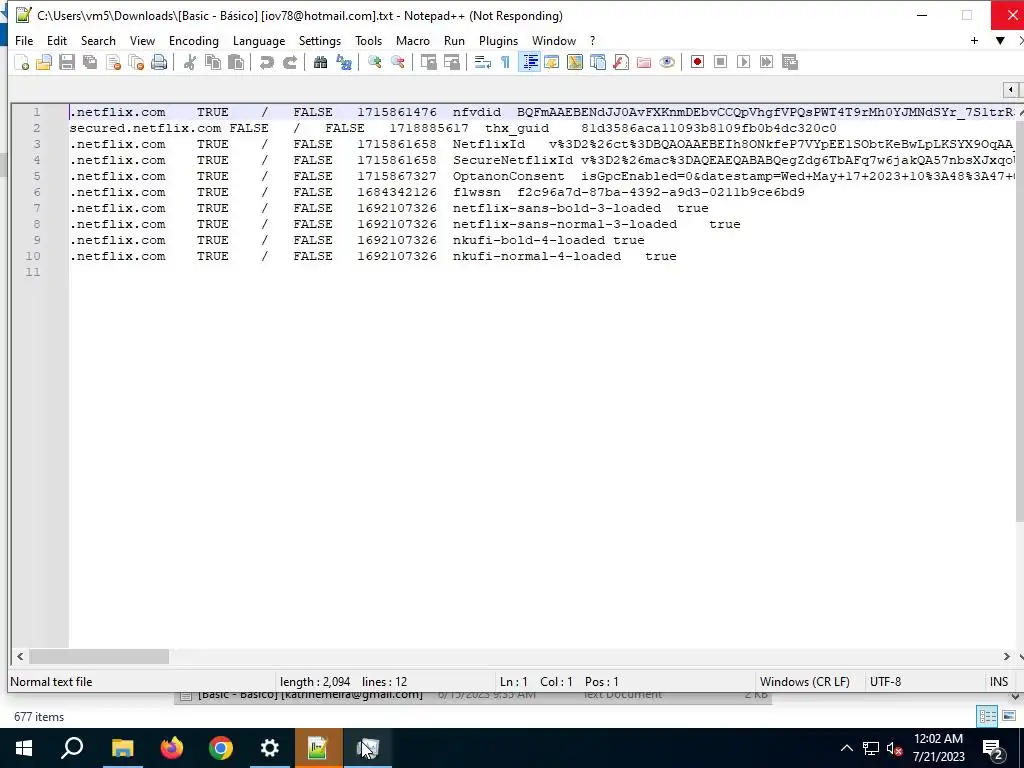Click the Close document toolbar icon
The width and height of the screenshot is (1024, 768).
click(113, 62)
